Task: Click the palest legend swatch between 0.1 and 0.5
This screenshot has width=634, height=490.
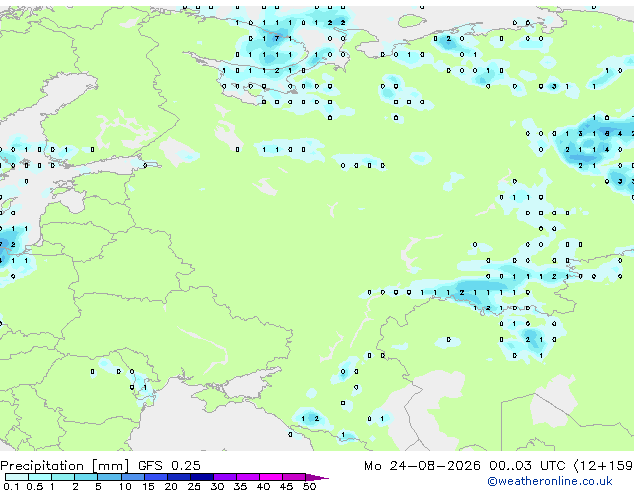Action: click(x=17, y=477)
